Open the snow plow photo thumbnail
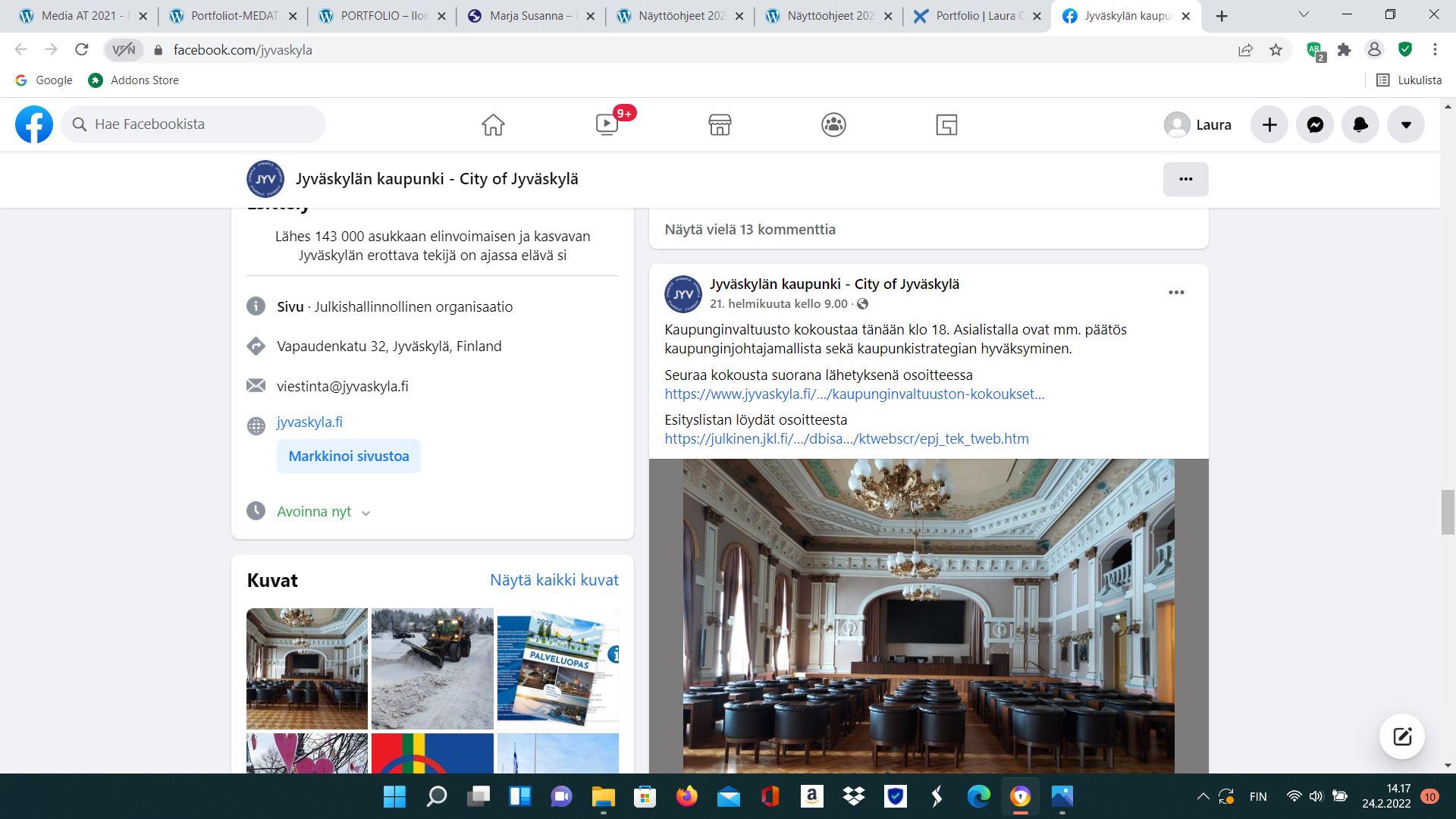1456x819 pixels. pos(432,669)
